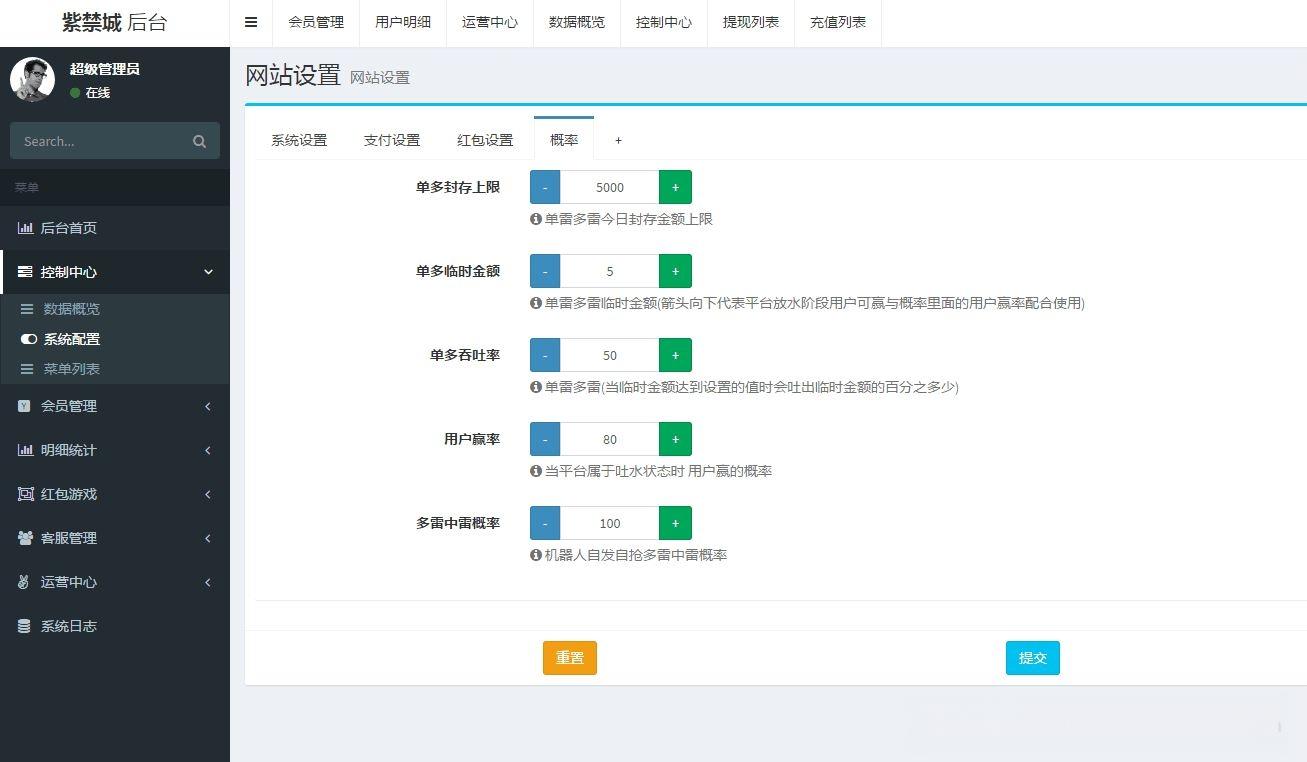Click info icon under 单多封存上限
The image size is (1307, 762).
click(536, 219)
